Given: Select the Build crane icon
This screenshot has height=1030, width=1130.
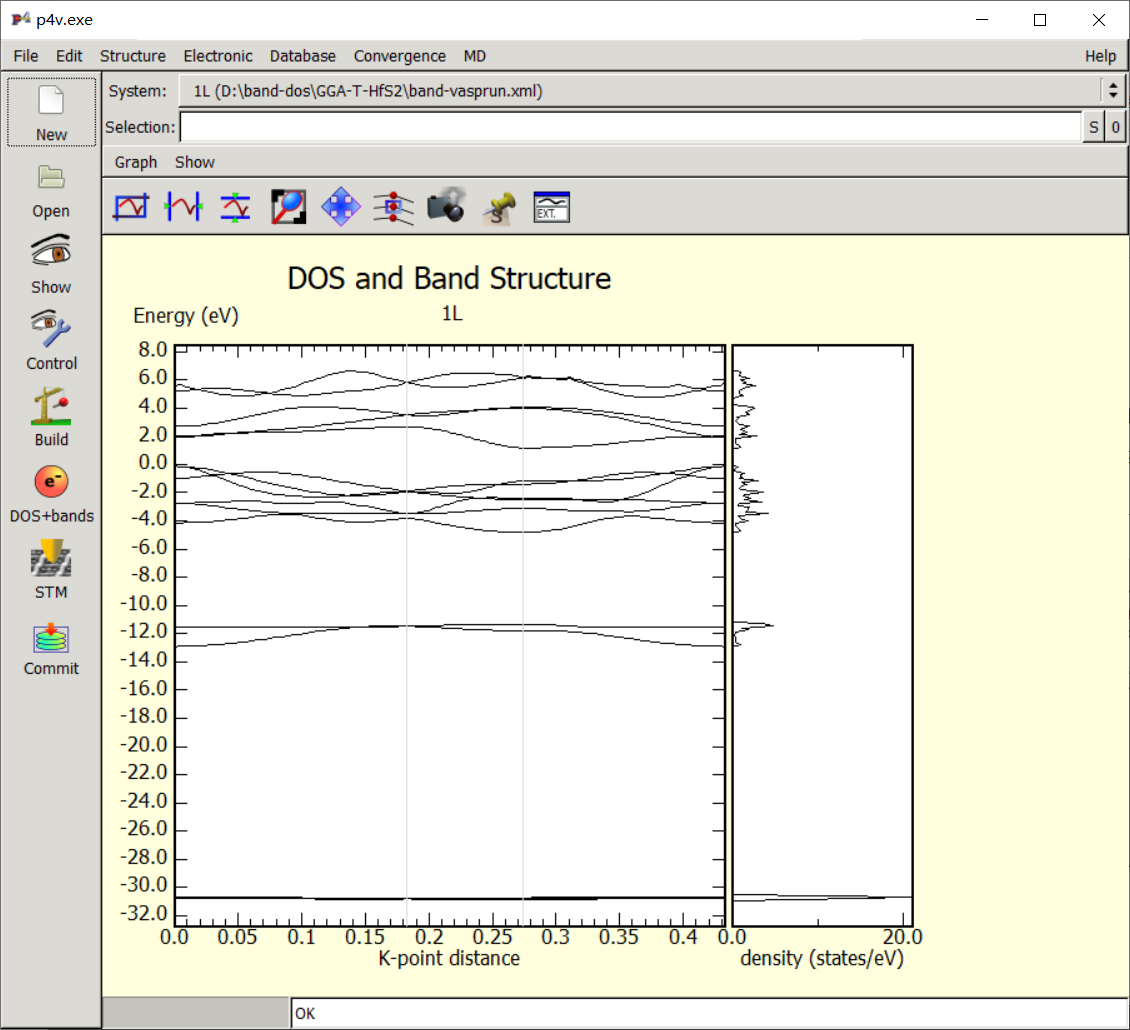Looking at the screenshot, I should [x=51, y=405].
